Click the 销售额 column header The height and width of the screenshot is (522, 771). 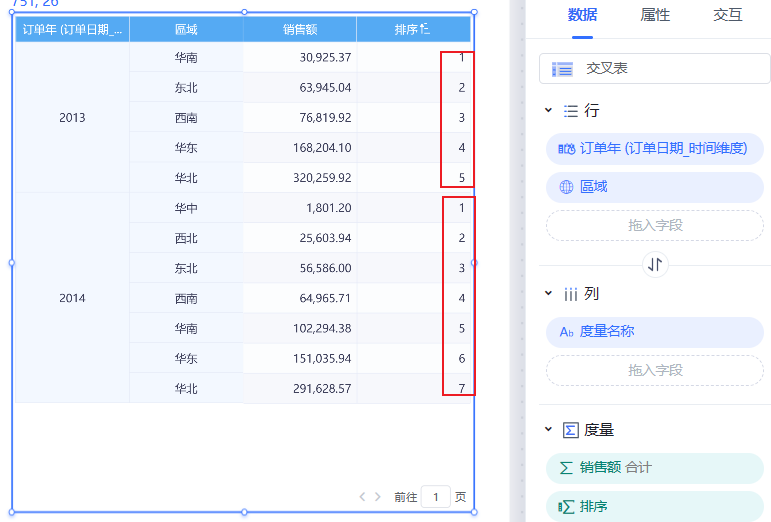click(x=300, y=29)
